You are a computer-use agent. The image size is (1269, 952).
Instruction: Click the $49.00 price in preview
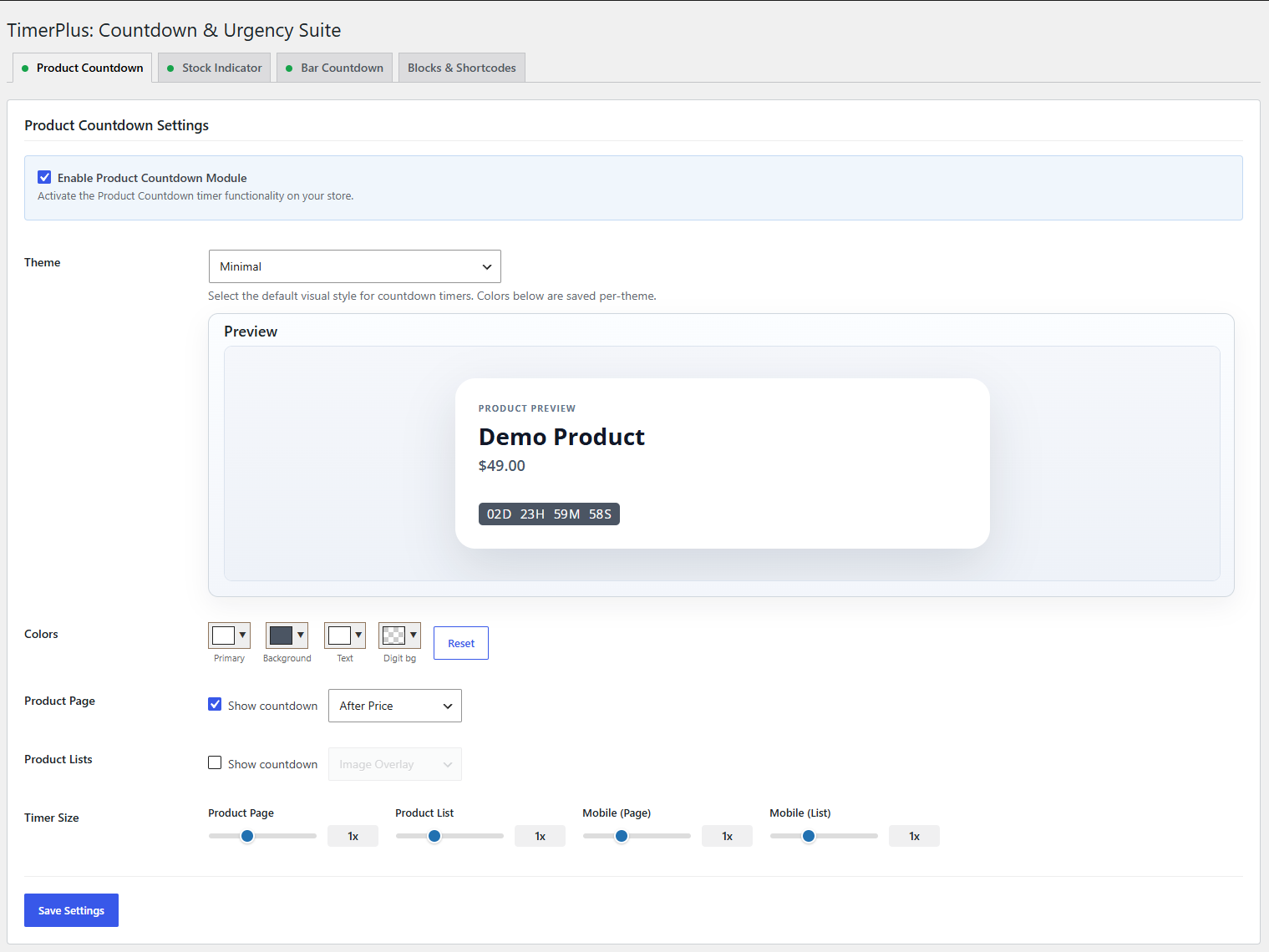click(x=501, y=466)
